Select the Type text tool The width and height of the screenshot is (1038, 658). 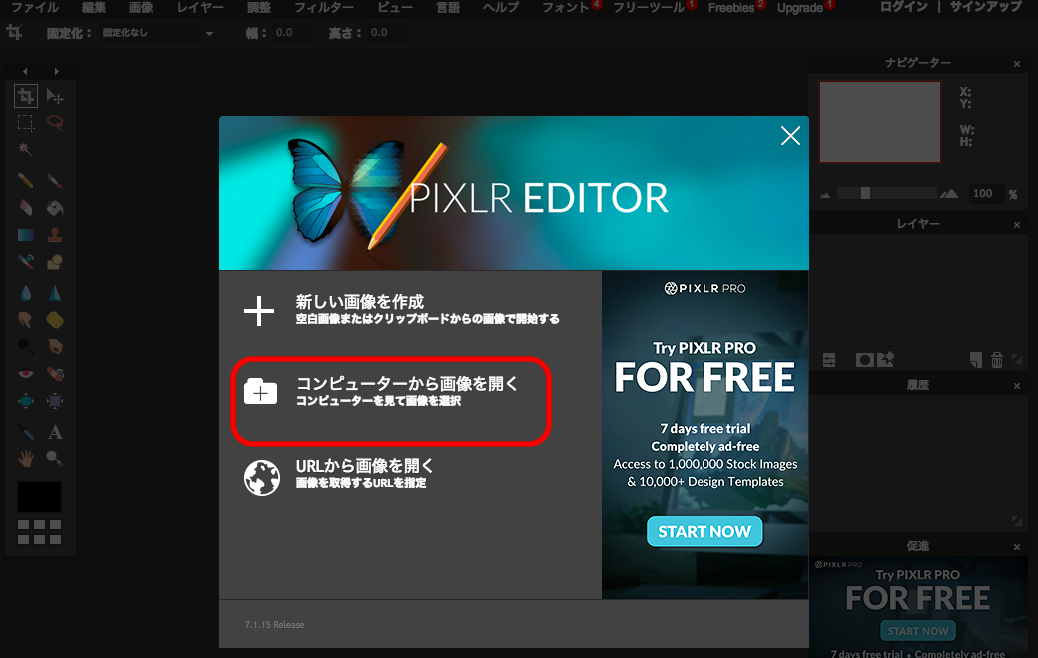tap(55, 433)
